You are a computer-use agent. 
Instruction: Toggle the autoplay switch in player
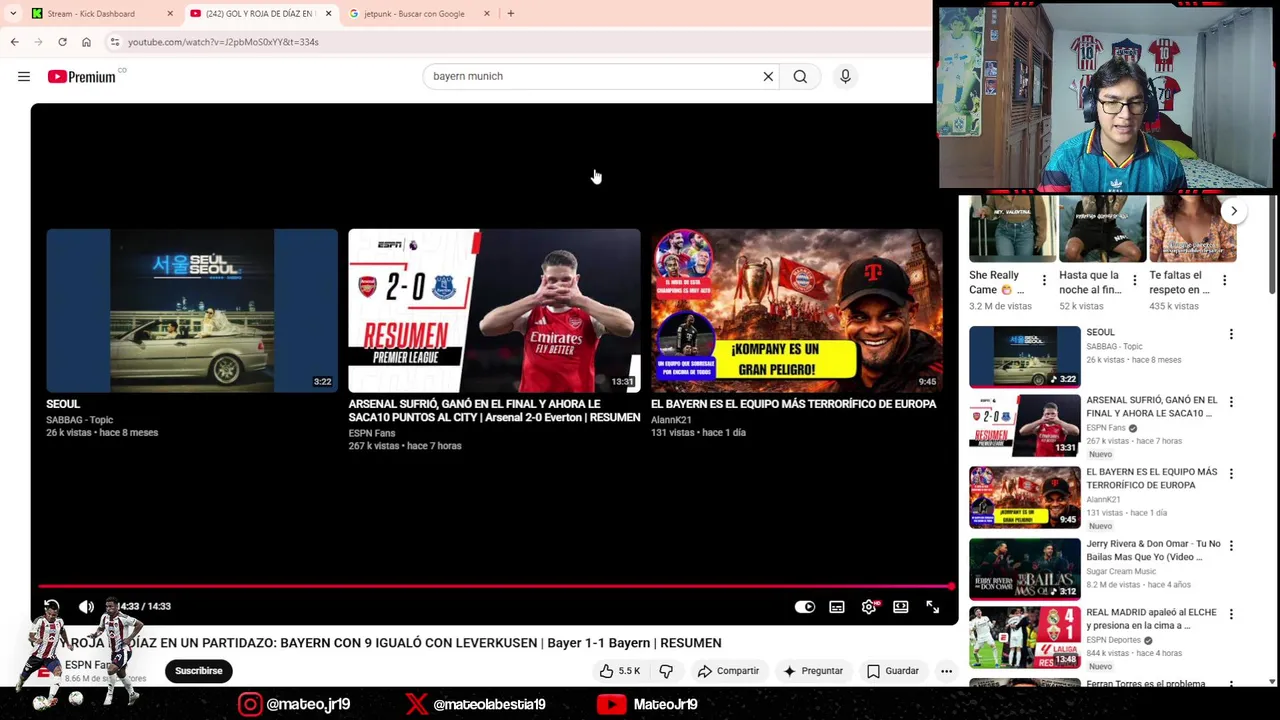tap(805, 607)
